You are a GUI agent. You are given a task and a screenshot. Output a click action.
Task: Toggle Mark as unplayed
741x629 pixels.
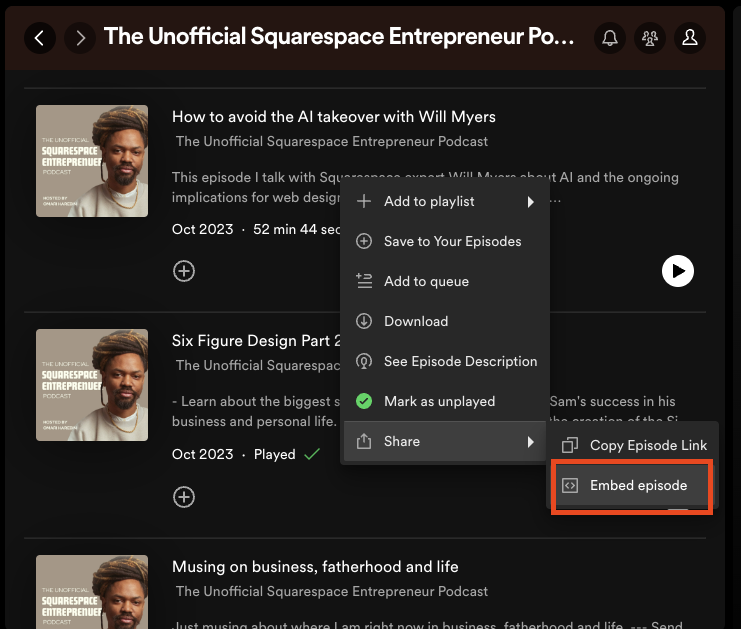click(445, 402)
